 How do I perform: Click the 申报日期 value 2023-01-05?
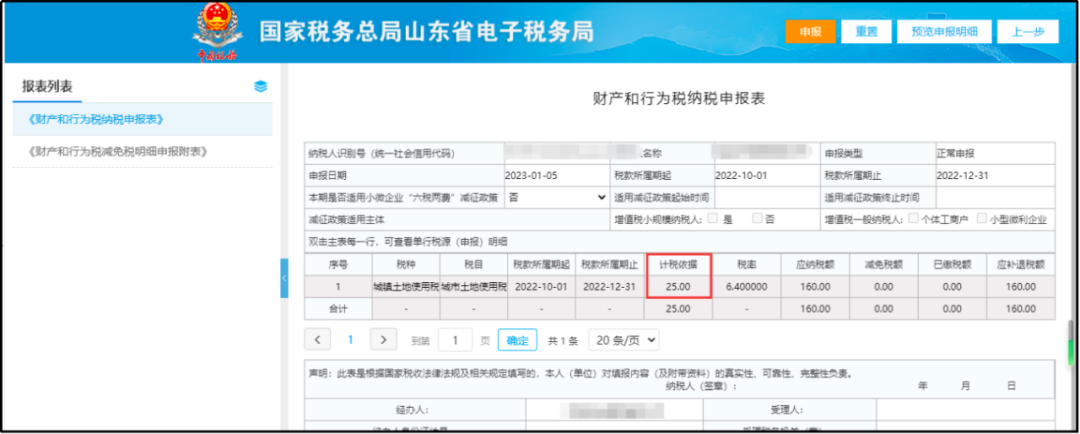coord(531,176)
